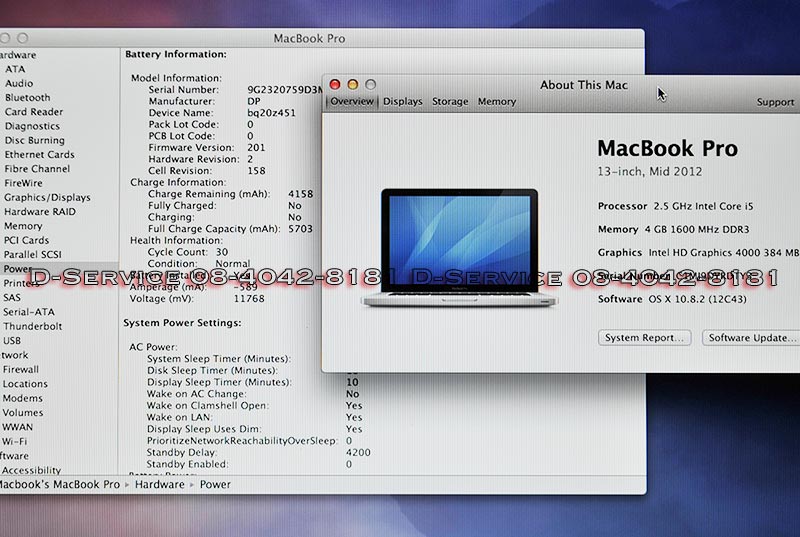The height and width of the screenshot is (537, 800).
Task: Select Serial-ATA in the sidebar
Action: (29, 312)
